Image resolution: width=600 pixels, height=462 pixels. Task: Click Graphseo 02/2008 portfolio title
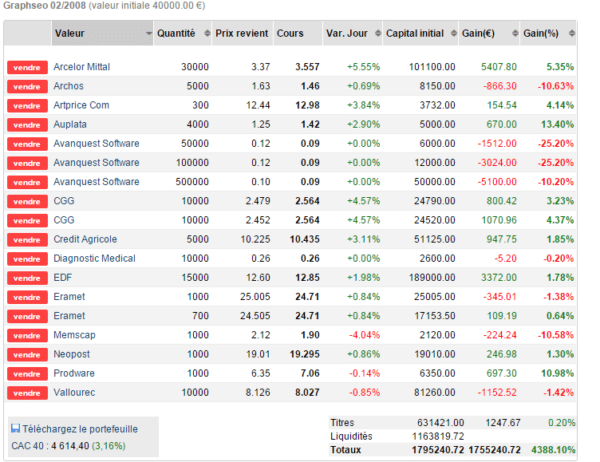click(44, 6)
